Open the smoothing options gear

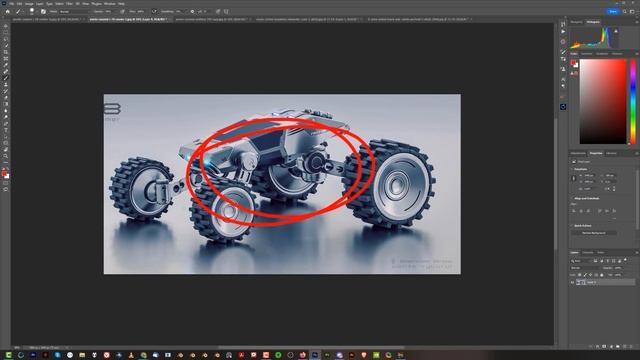click(192, 11)
